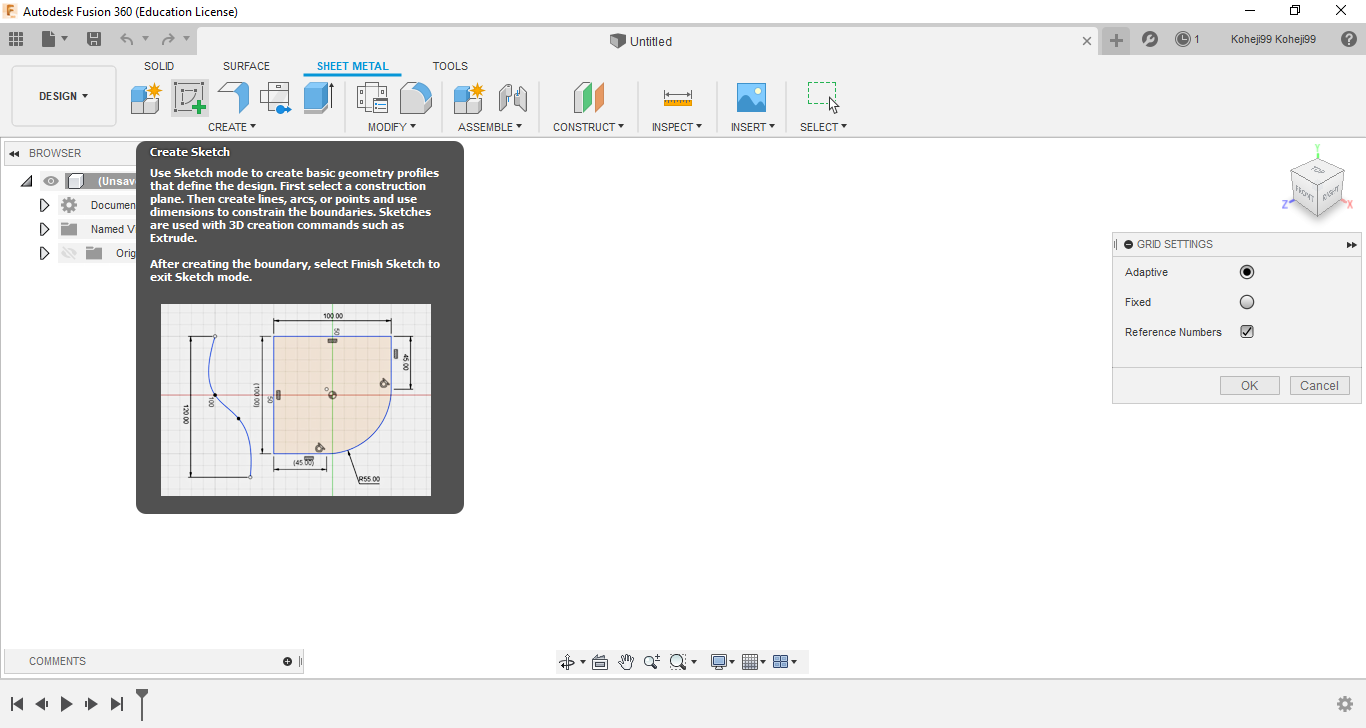The image size is (1366, 728).
Task: Click the Look At tool
Action: pyautogui.click(x=600, y=662)
